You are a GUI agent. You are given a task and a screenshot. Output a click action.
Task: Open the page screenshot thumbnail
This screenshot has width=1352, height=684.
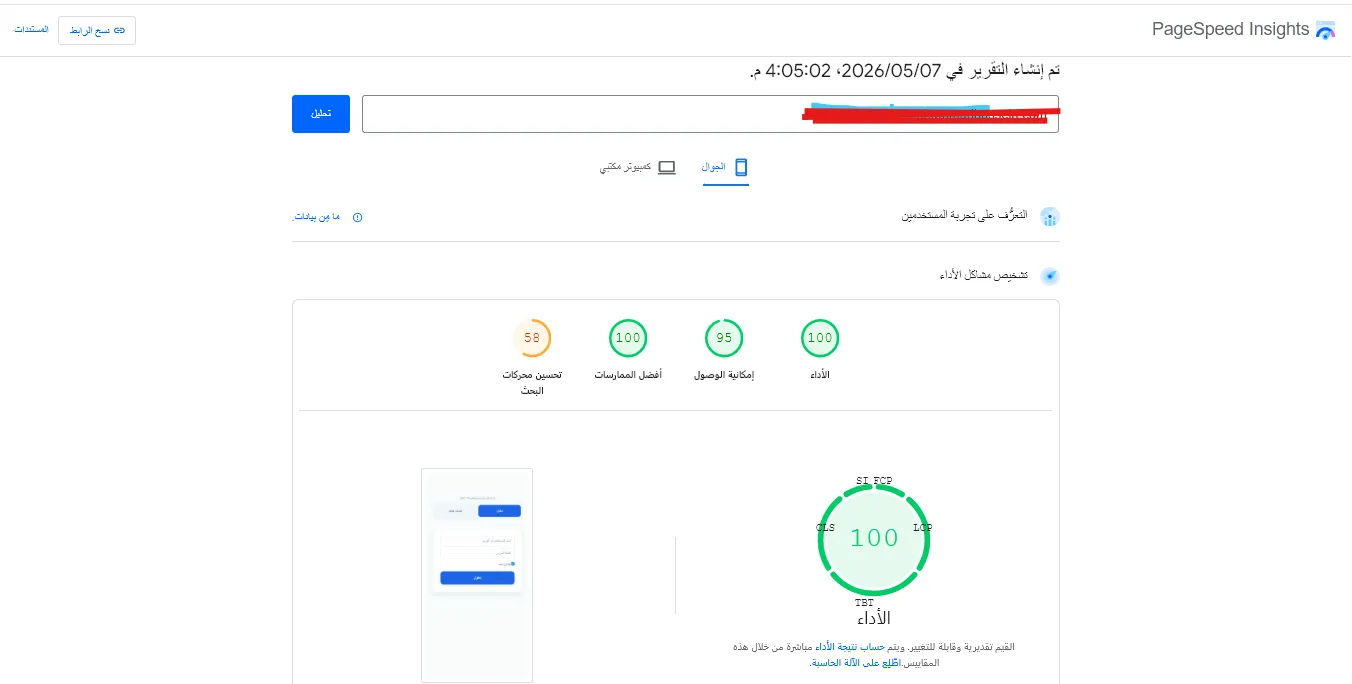tap(477, 575)
